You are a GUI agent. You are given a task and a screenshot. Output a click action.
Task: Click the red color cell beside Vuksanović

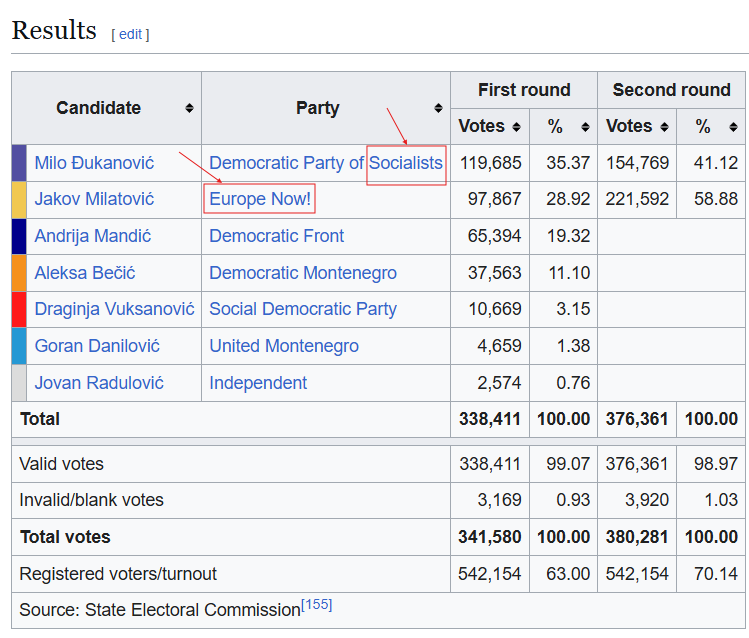19,309
